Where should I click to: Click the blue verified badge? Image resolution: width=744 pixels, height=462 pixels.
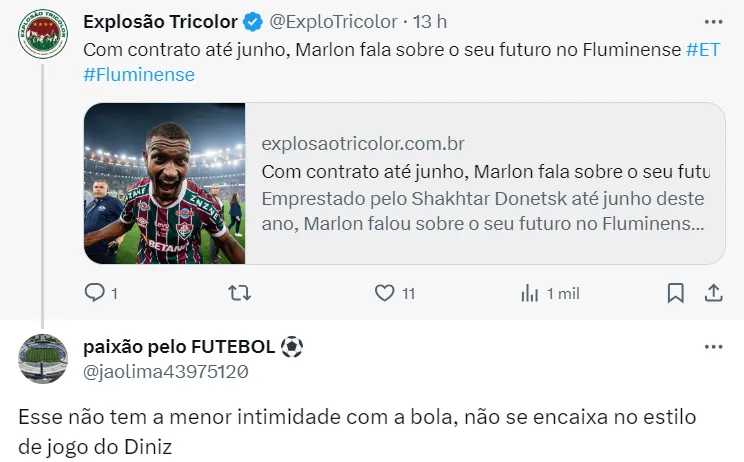pos(253,22)
